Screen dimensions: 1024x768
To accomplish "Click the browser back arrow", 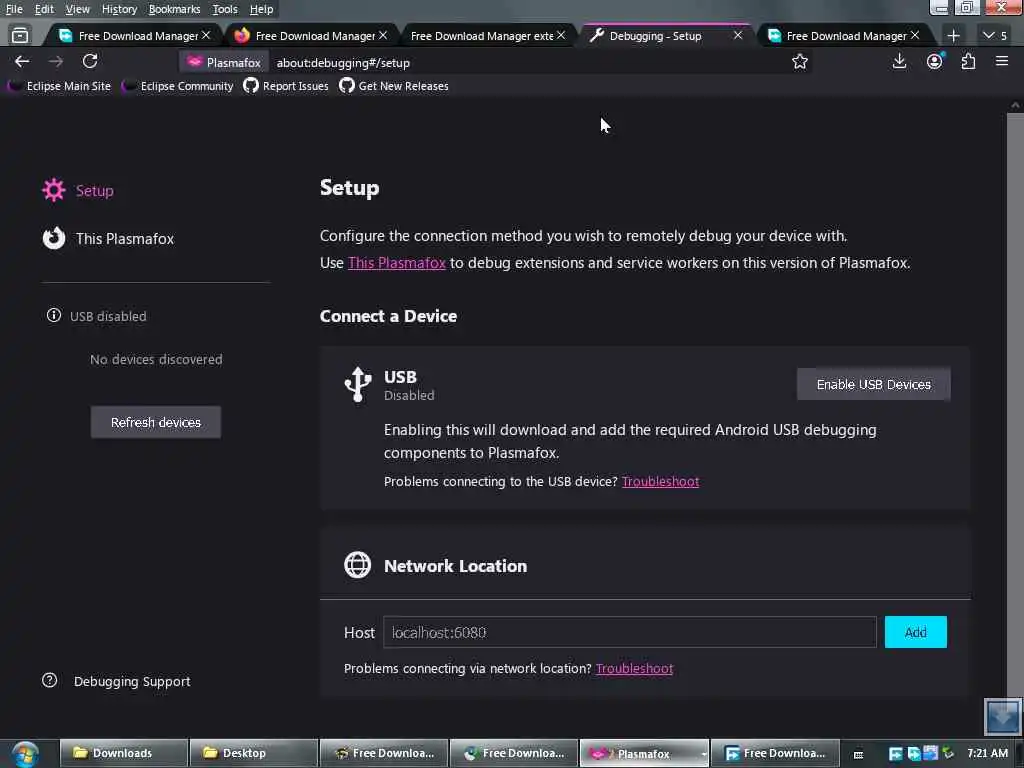I will (x=22, y=61).
